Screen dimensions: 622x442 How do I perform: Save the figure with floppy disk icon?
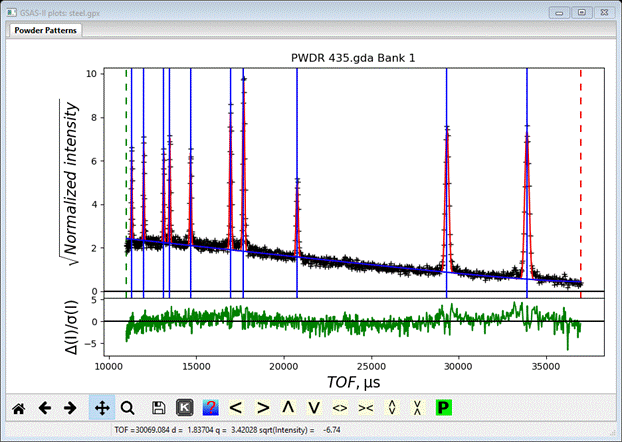[x=159, y=408]
